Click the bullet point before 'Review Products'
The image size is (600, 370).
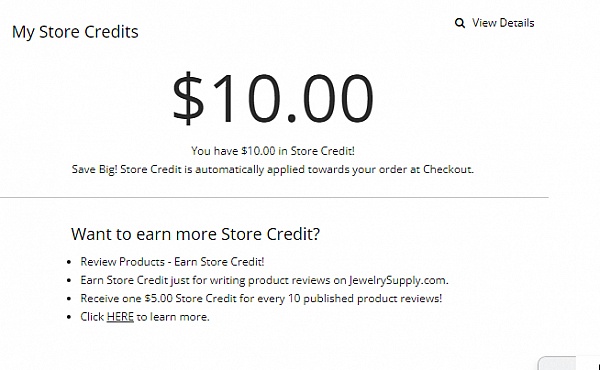[x=69, y=262]
